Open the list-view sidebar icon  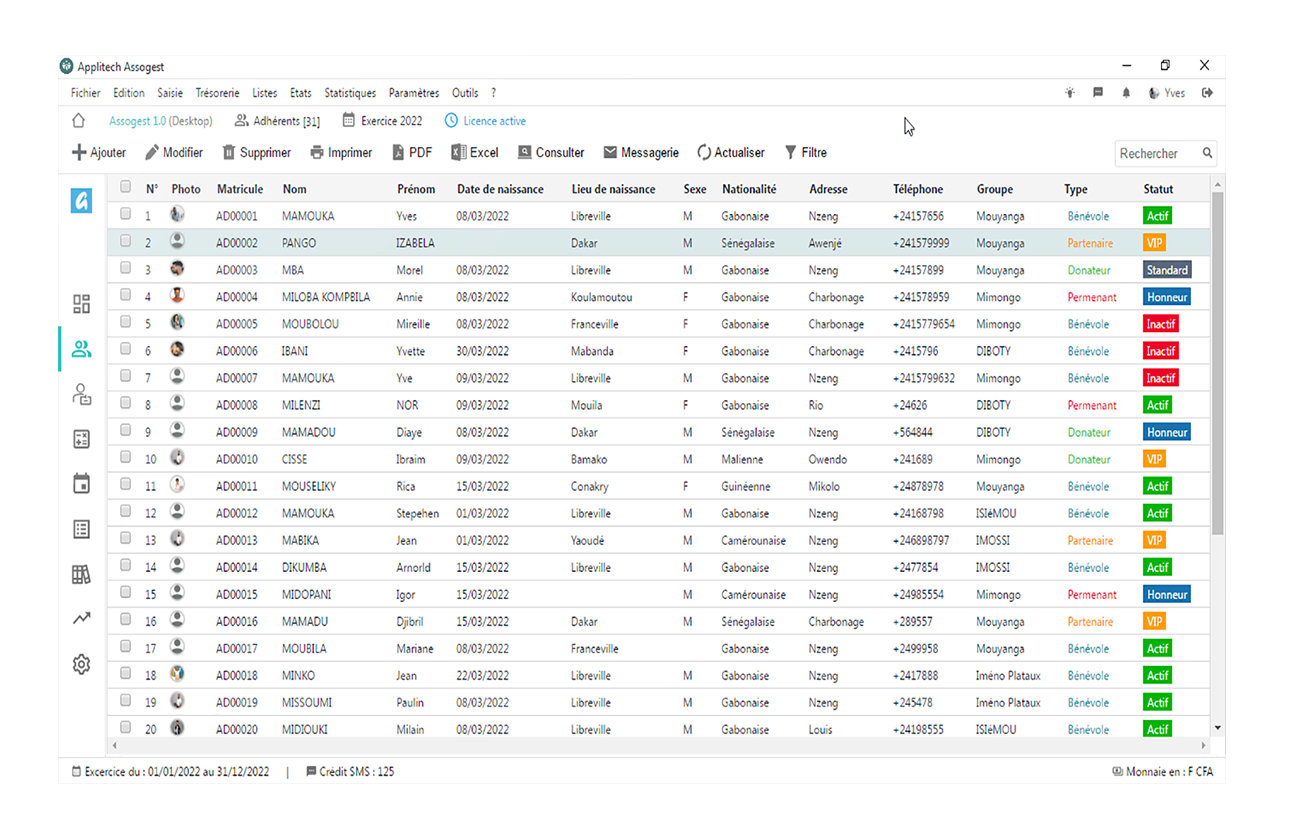pyautogui.click(x=82, y=529)
